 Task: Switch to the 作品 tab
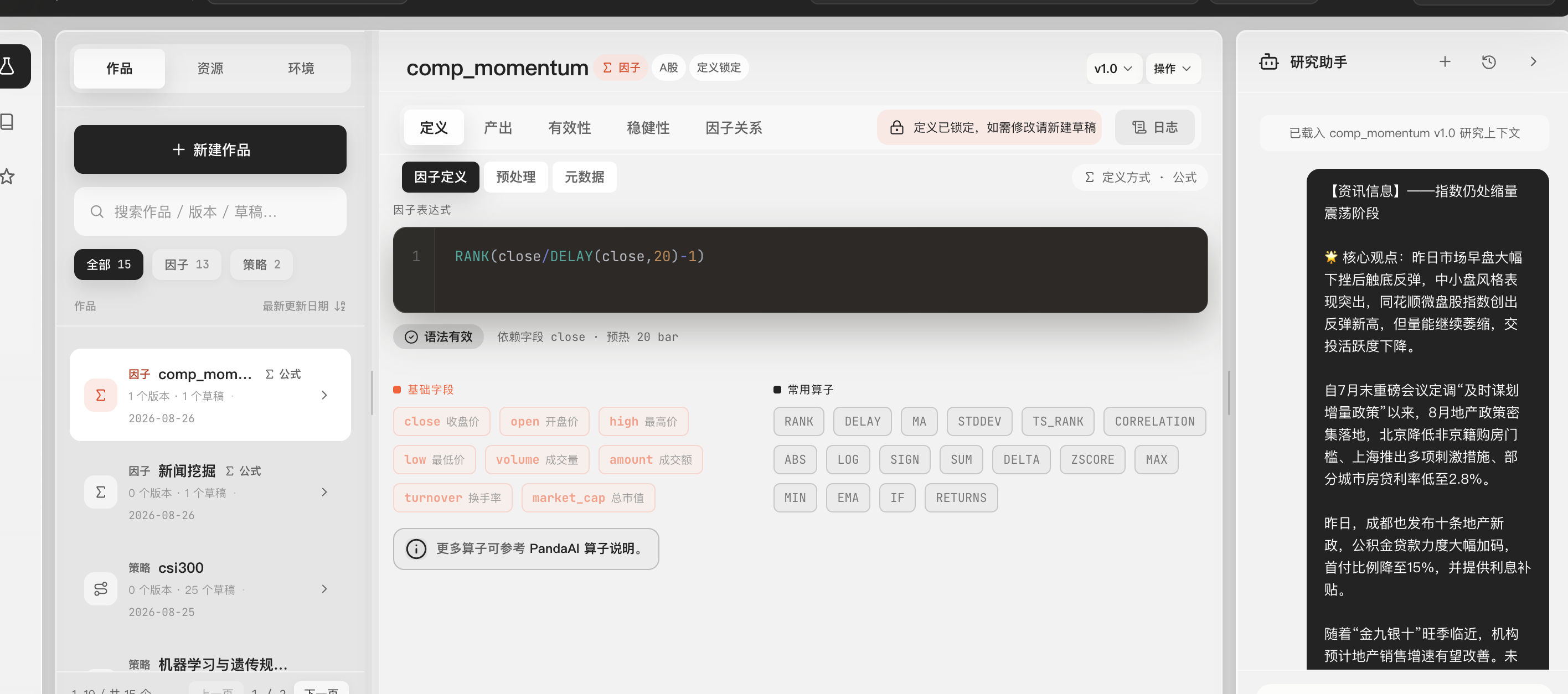119,68
